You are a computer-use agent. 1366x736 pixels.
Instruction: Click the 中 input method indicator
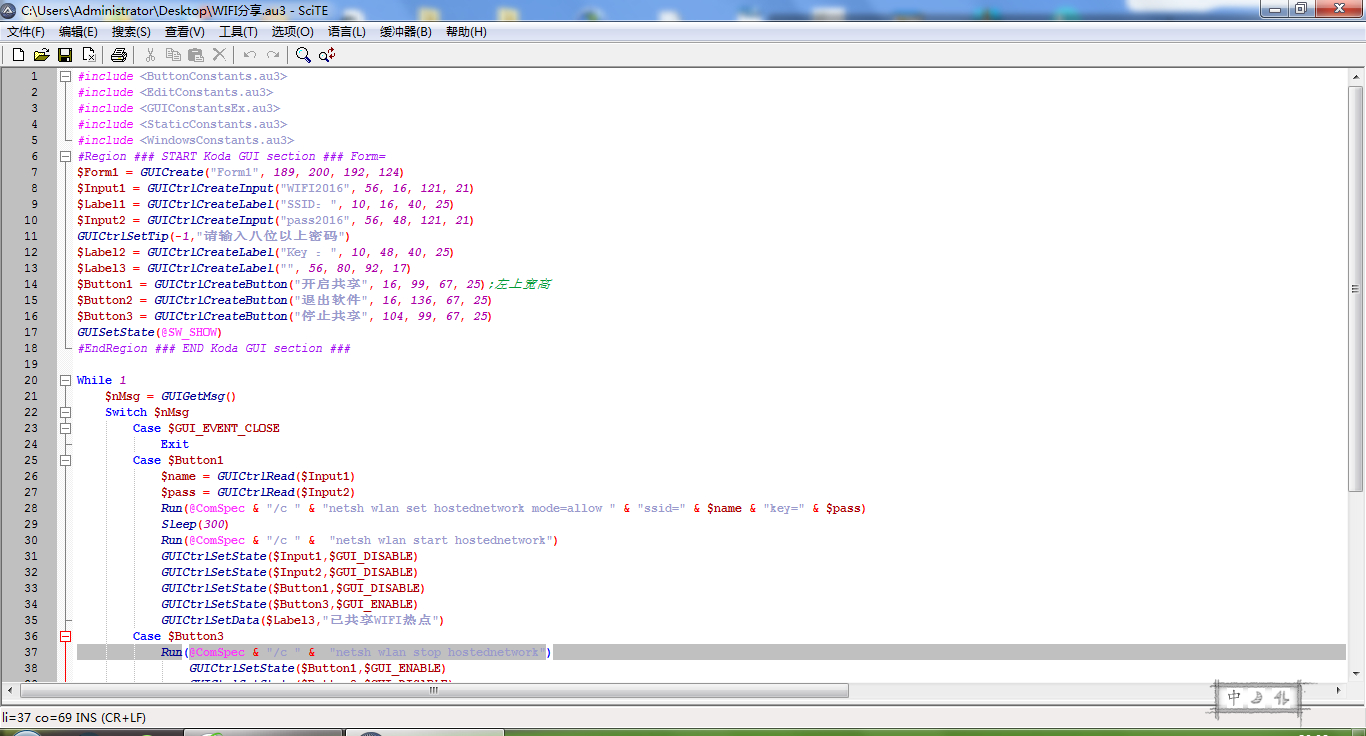(x=1235, y=697)
